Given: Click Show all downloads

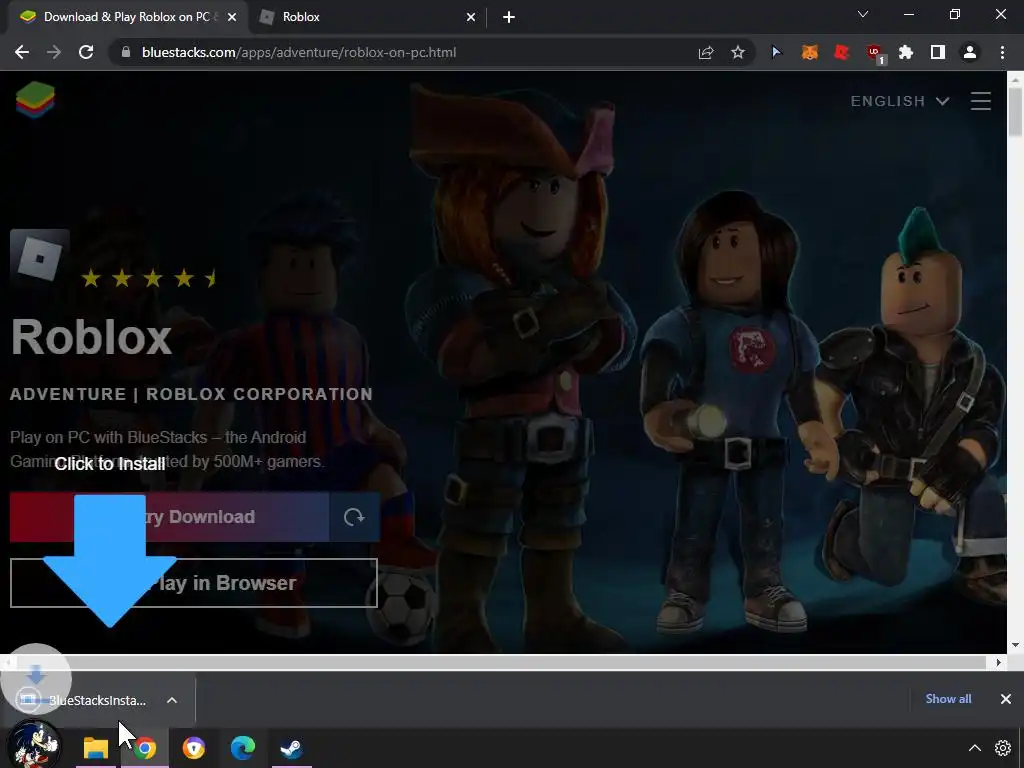Looking at the screenshot, I should coord(948,699).
